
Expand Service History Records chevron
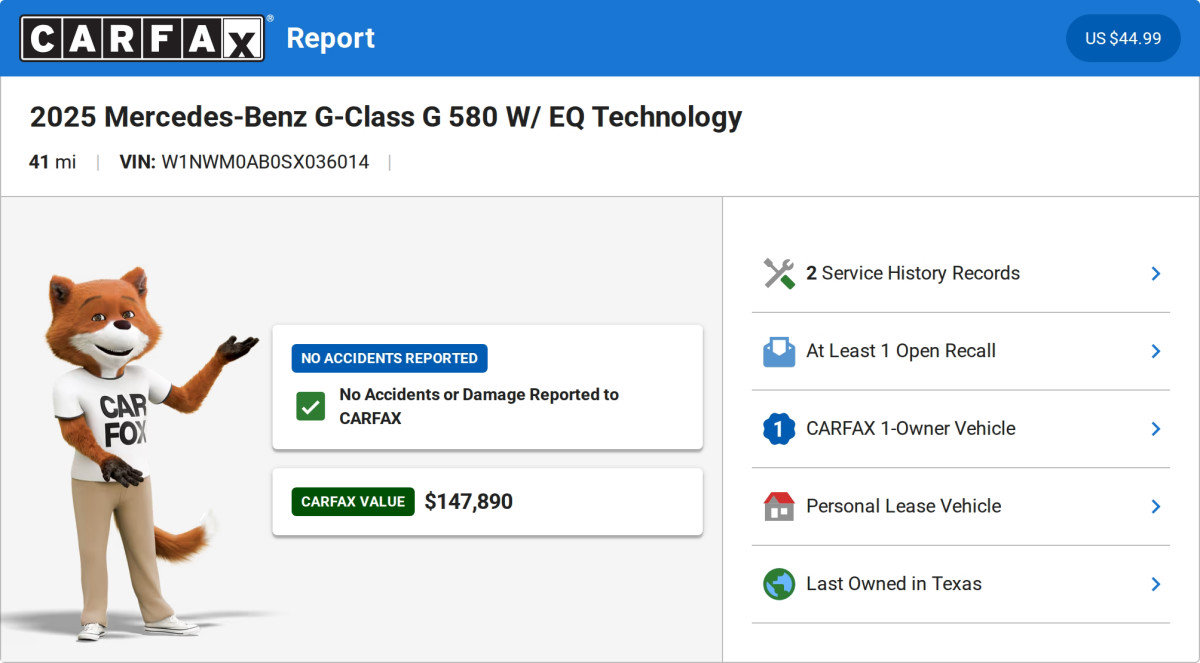(1156, 273)
